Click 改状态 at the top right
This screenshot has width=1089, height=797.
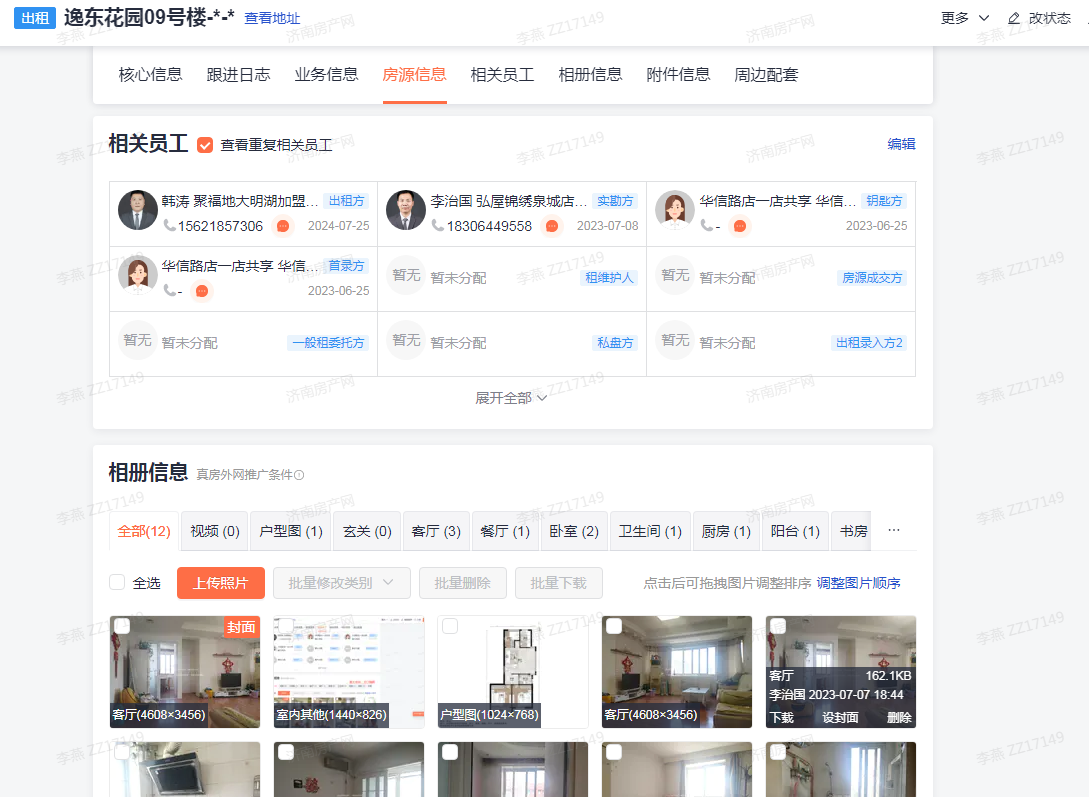click(1050, 18)
